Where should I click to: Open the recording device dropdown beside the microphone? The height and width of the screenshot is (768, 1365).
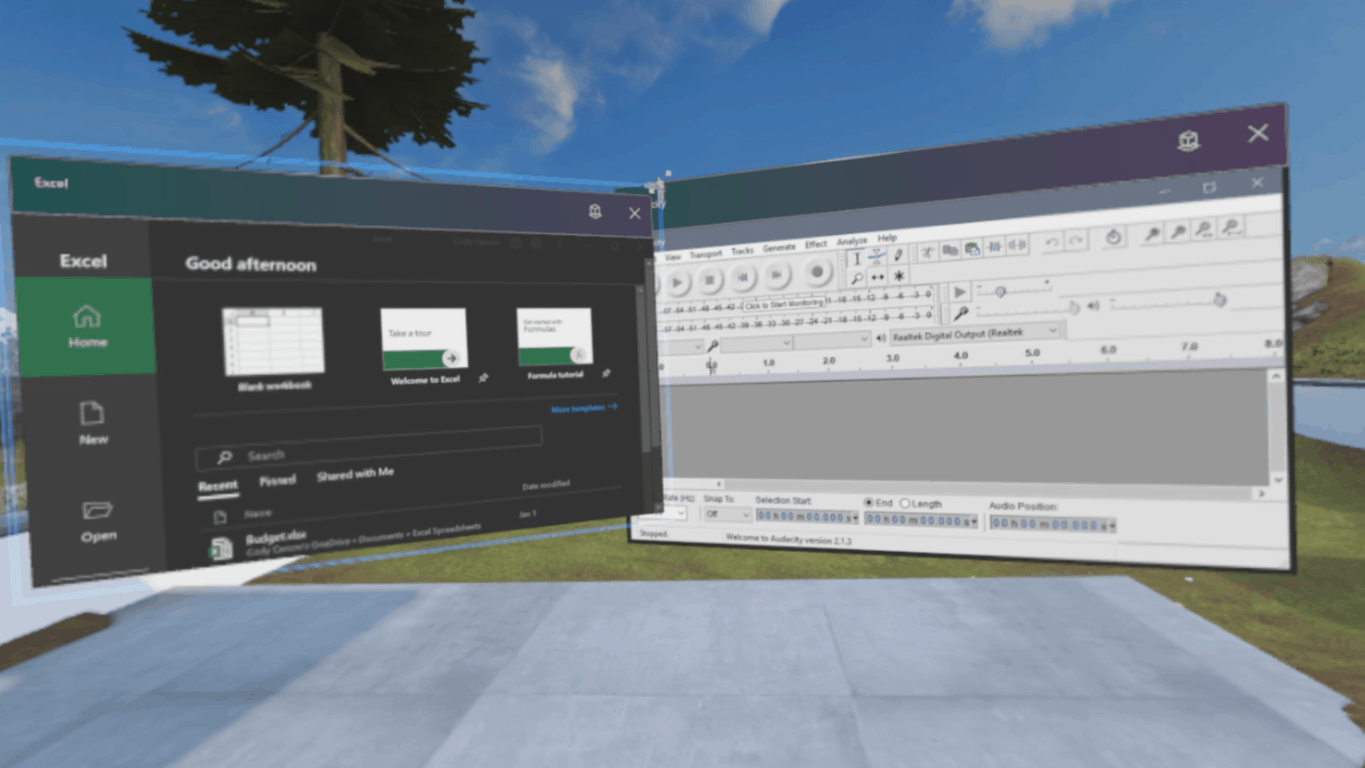[757, 342]
